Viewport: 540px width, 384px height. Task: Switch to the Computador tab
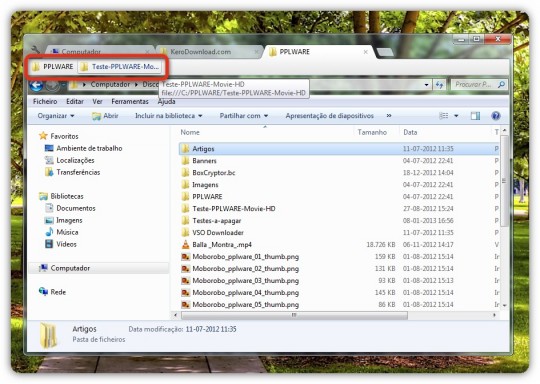pos(100,52)
